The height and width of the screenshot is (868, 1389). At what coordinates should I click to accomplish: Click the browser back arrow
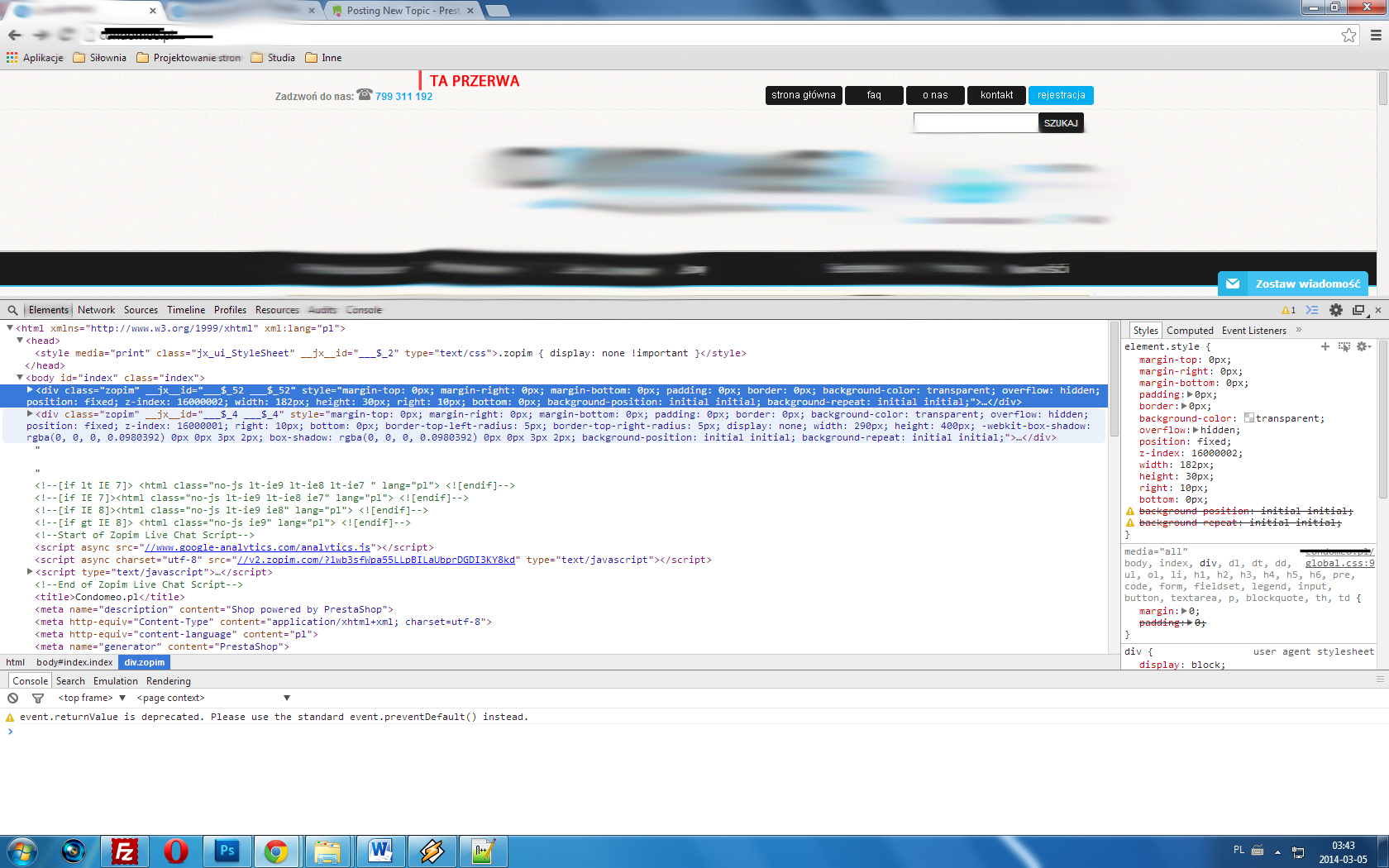coord(15,35)
